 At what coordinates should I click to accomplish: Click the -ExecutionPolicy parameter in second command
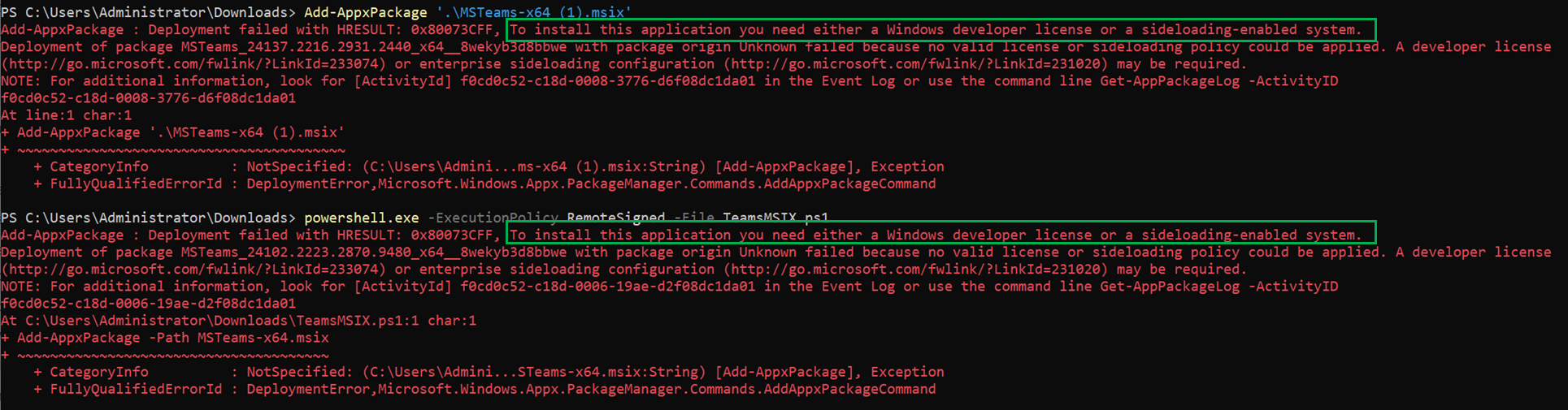point(493,218)
